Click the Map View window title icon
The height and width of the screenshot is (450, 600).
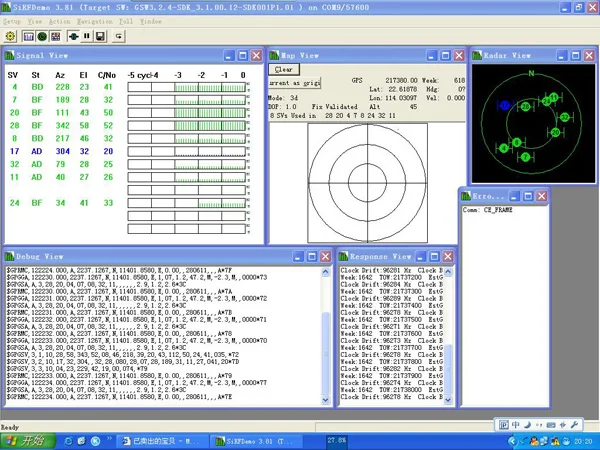point(274,55)
